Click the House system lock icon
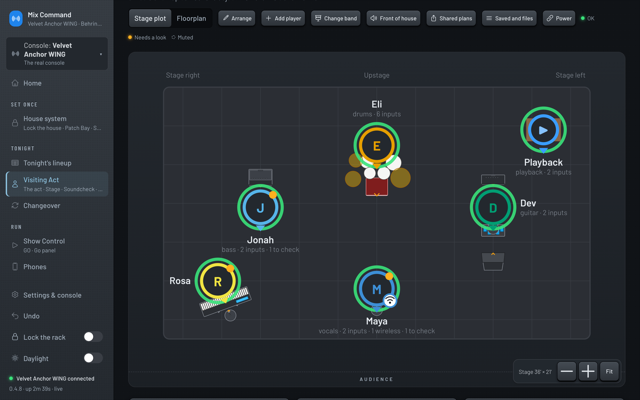This screenshot has width=640, height=400. 15,123
